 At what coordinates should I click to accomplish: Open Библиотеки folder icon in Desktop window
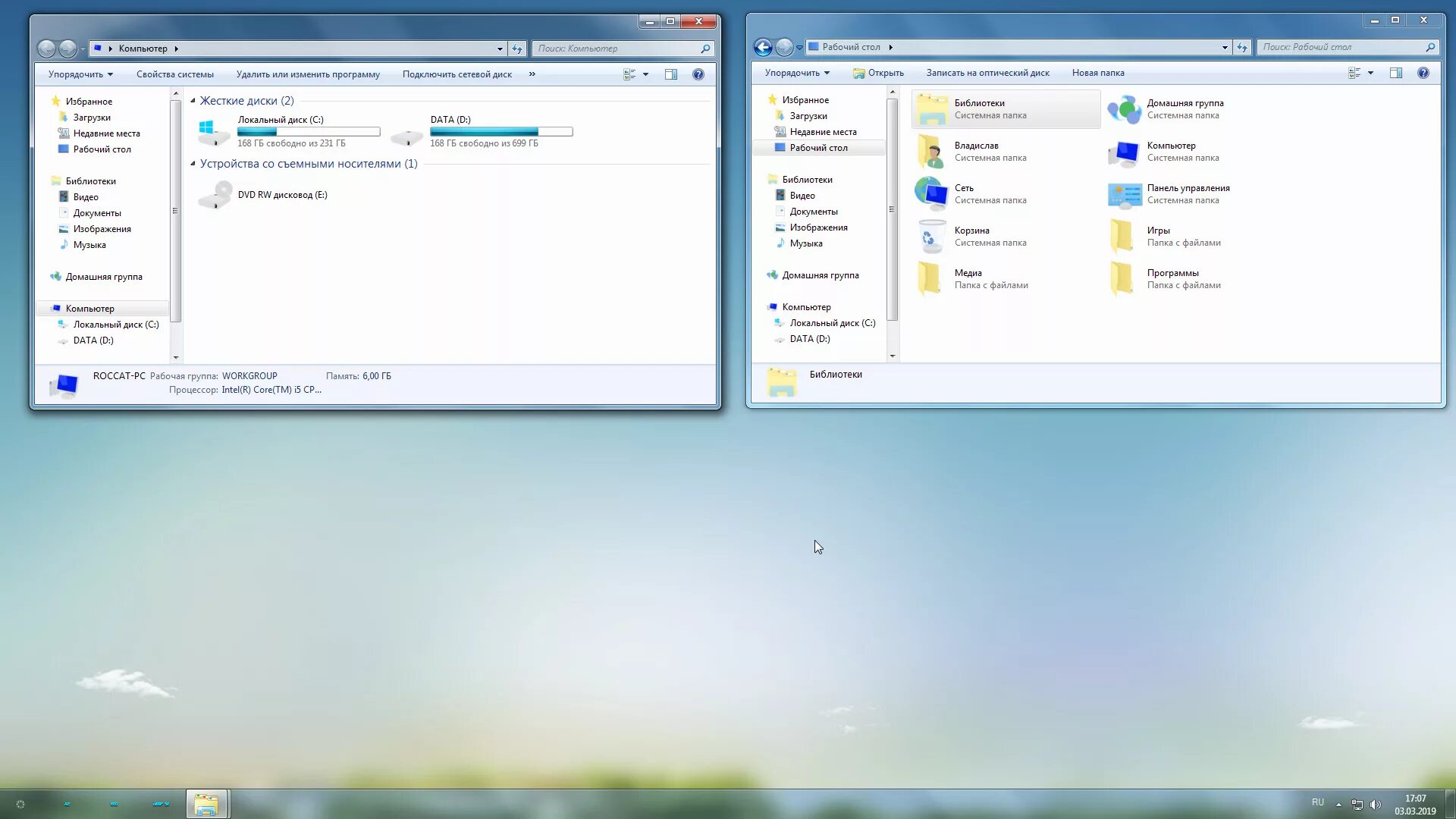click(932, 109)
